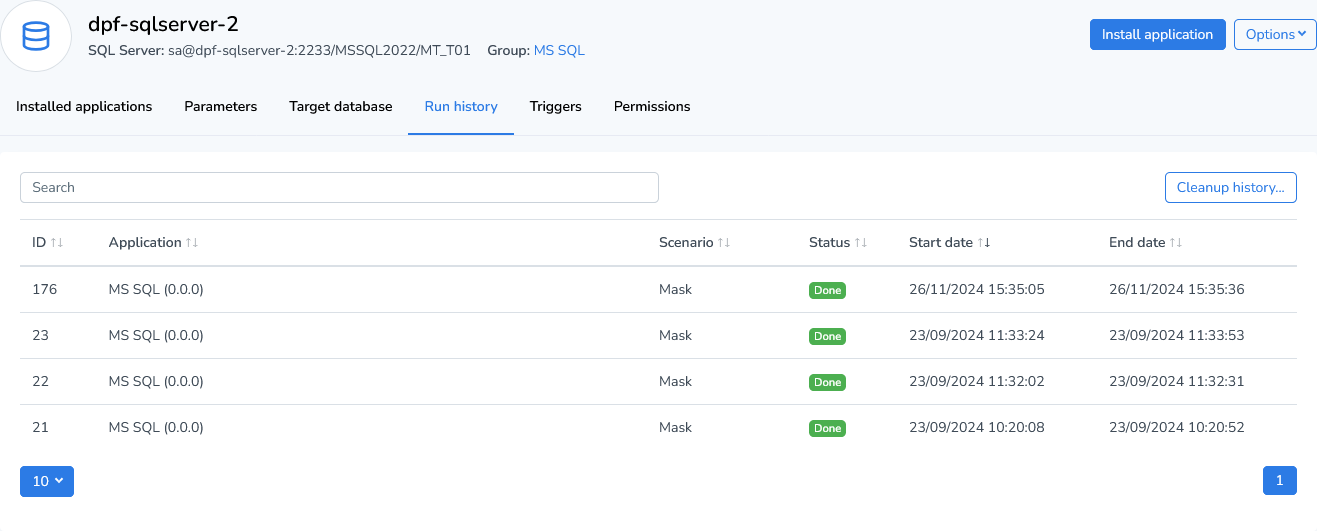Click Done status badge for run 176
1317x531 pixels.
pyautogui.click(x=827, y=291)
